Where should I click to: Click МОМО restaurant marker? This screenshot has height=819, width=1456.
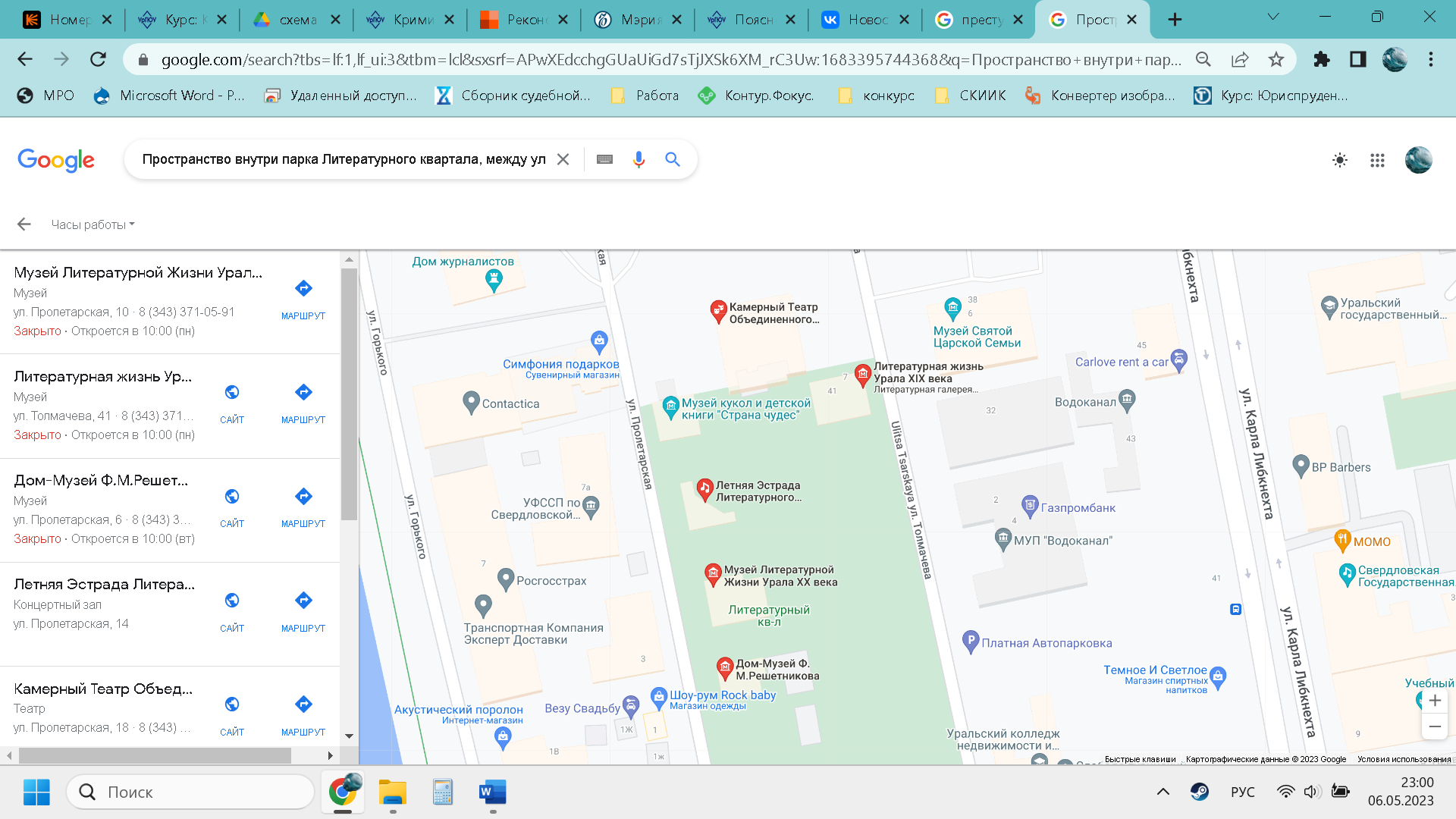click(x=1342, y=540)
